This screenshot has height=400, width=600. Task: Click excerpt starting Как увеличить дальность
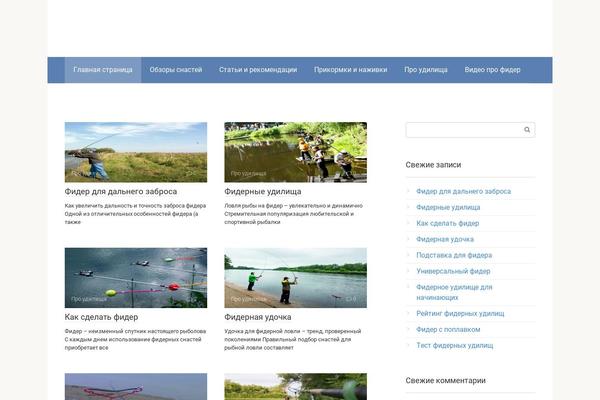pyautogui.click(x=135, y=214)
